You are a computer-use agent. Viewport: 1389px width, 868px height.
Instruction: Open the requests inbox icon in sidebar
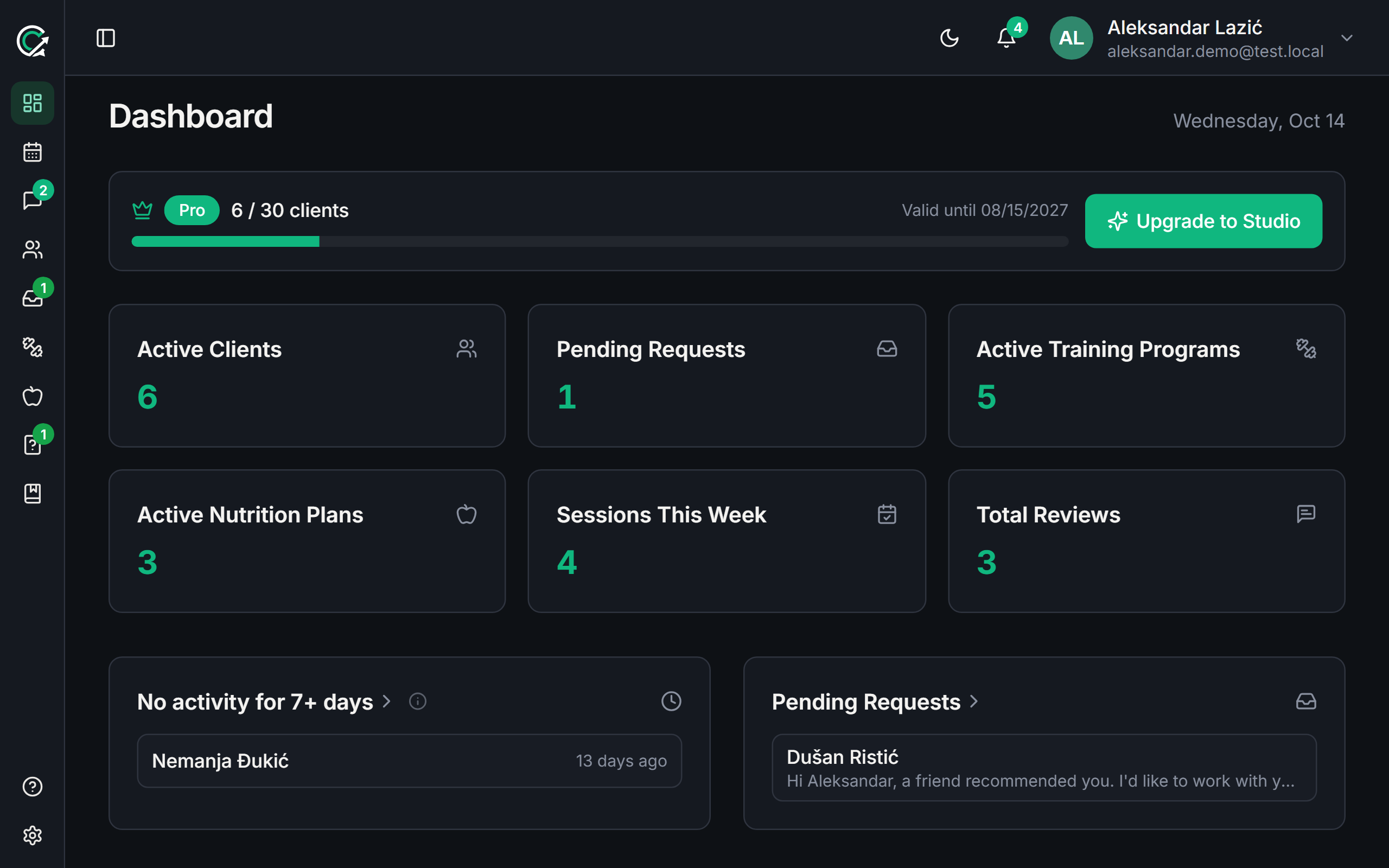click(32, 298)
